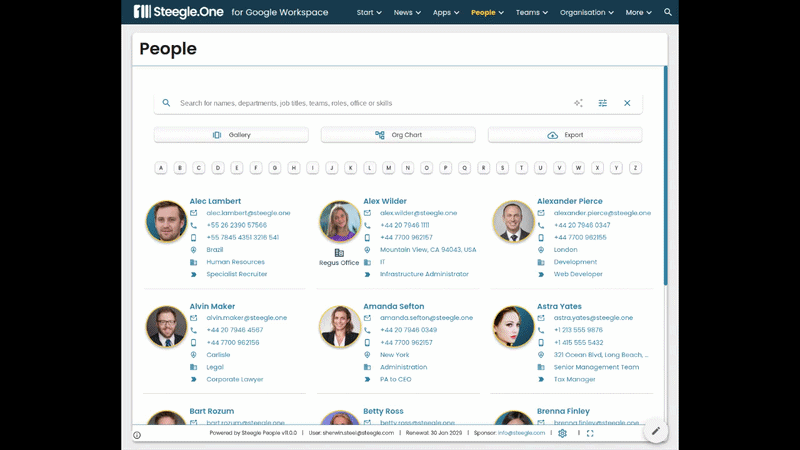
Task: Filter people by letter K
Action: [x=351, y=167]
